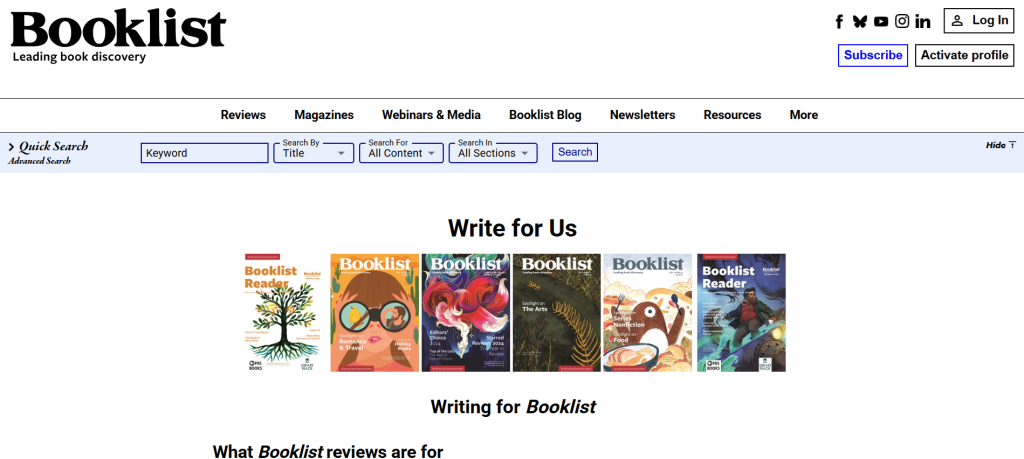Open the Webinars & Media menu
Screen dimensions: 1024x459
(431, 115)
